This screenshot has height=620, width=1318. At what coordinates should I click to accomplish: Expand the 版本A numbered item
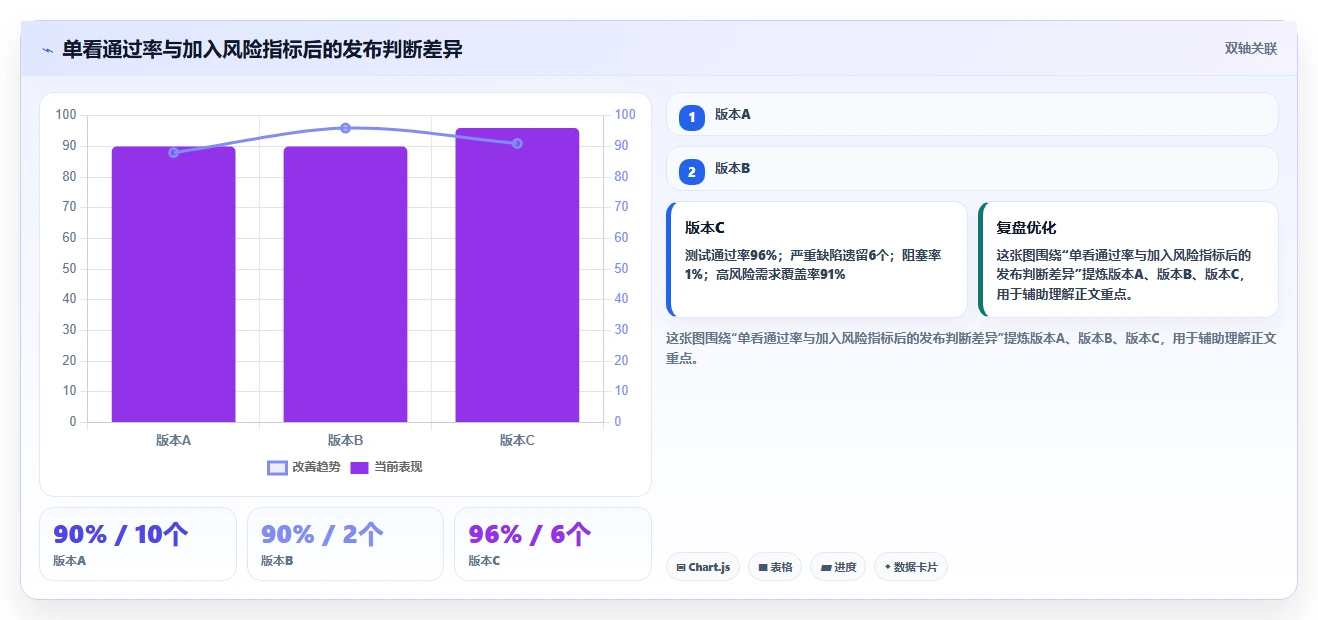coord(972,114)
